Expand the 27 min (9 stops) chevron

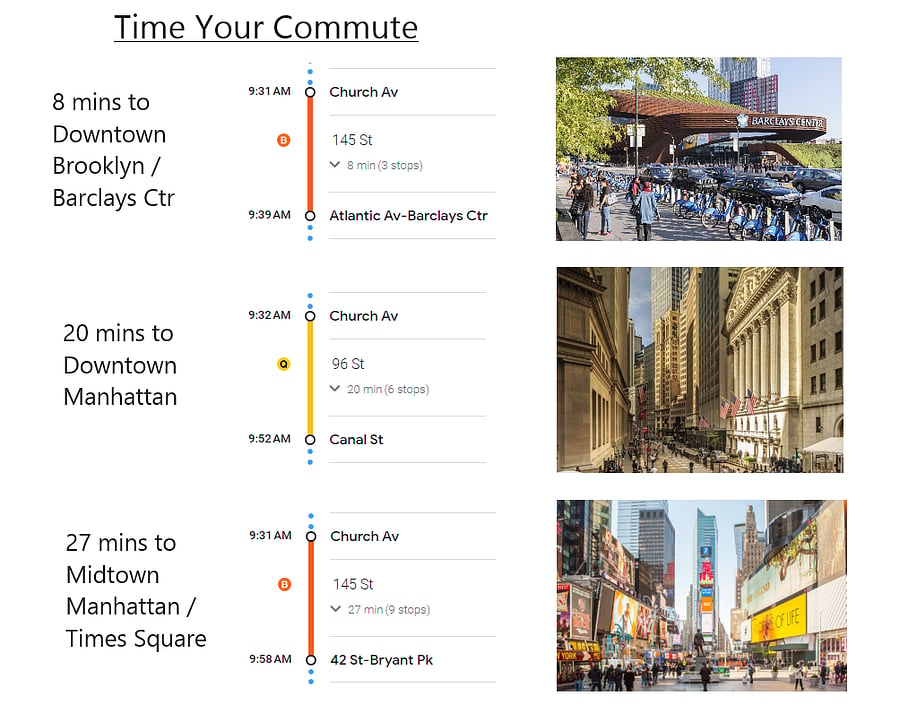[x=336, y=609]
